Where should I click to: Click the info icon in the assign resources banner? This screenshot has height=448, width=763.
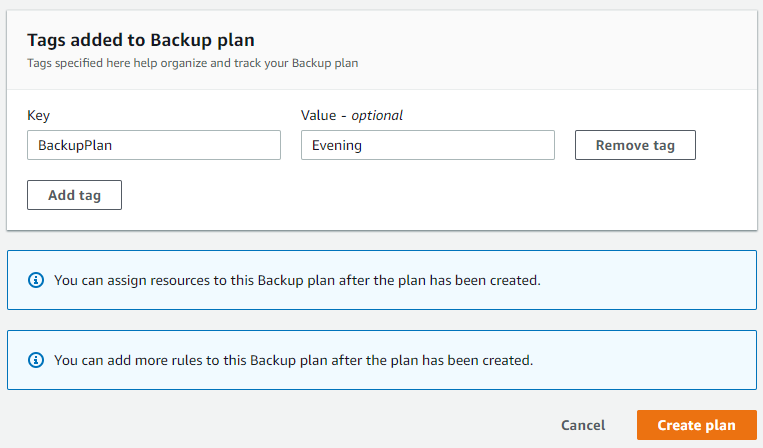coord(37,280)
